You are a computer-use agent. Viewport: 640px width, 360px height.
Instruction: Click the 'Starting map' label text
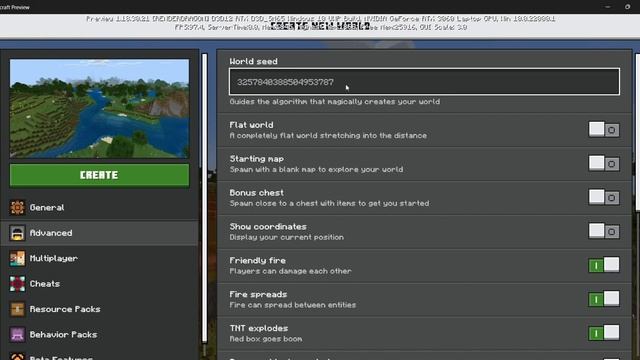click(256, 159)
